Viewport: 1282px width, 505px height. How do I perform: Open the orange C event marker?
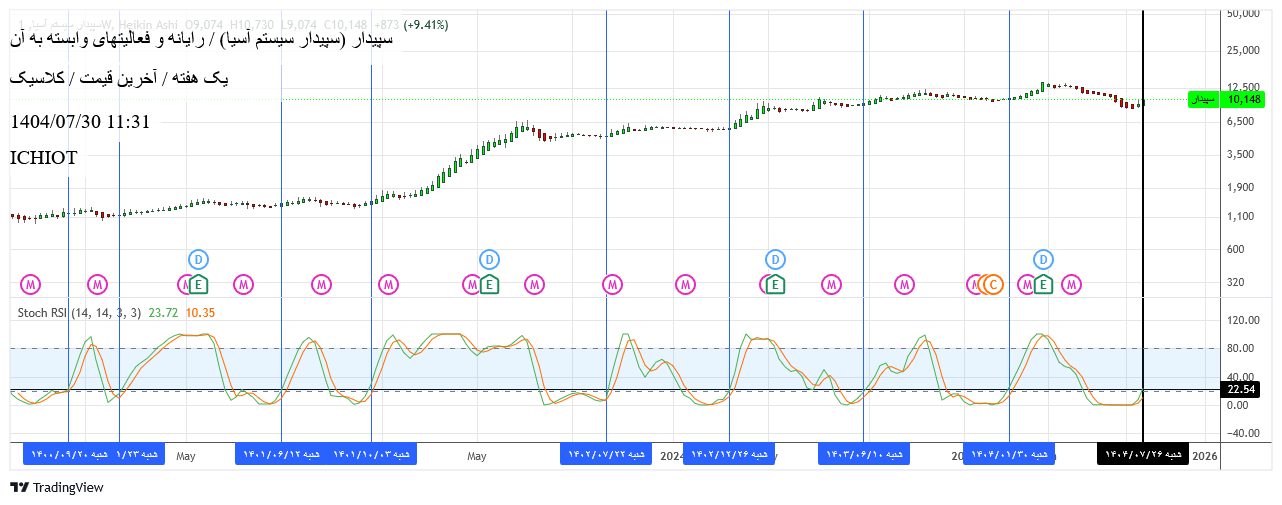click(992, 285)
